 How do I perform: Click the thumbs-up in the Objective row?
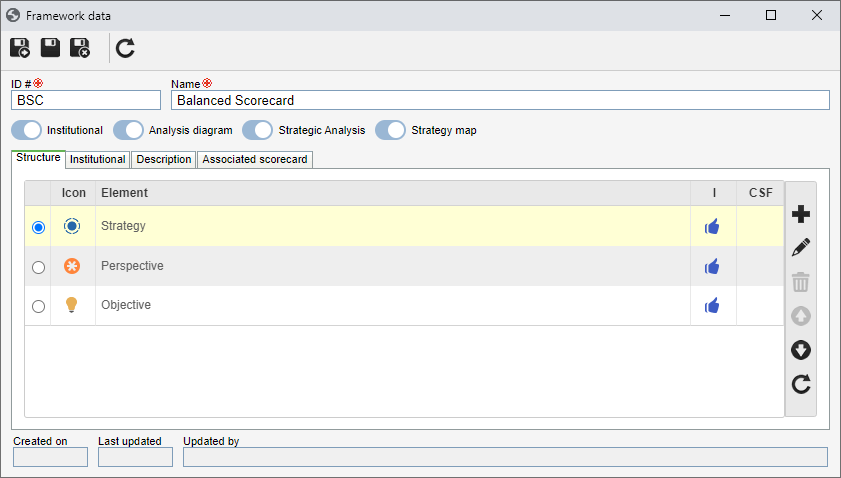pyautogui.click(x=712, y=306)
